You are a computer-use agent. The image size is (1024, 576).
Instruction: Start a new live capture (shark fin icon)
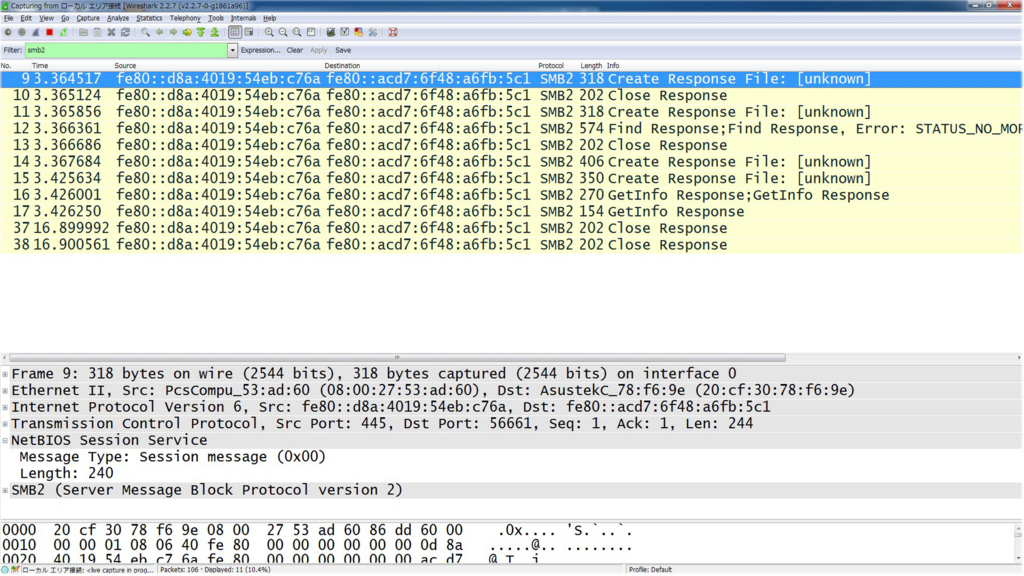point(35,32)
